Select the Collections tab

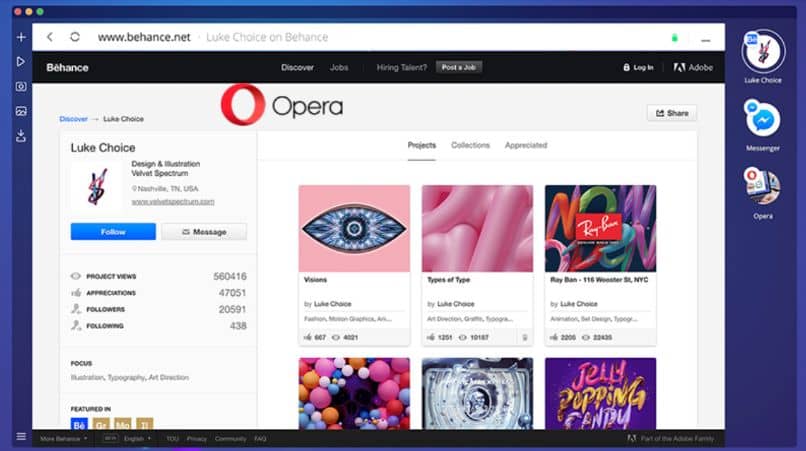(x=470, y=145)
